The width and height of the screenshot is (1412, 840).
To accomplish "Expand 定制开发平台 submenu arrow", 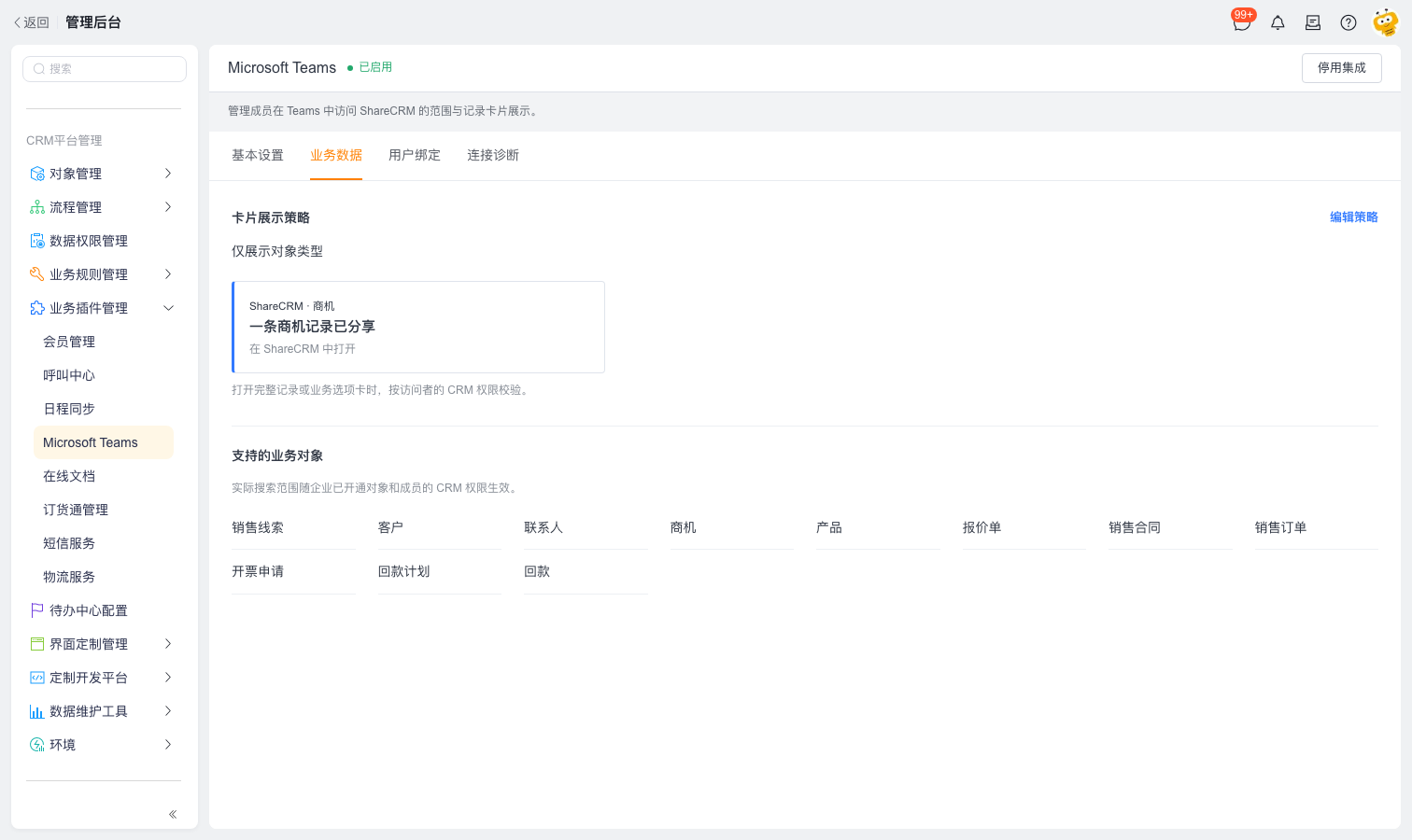I will click(x=168, y=678).
